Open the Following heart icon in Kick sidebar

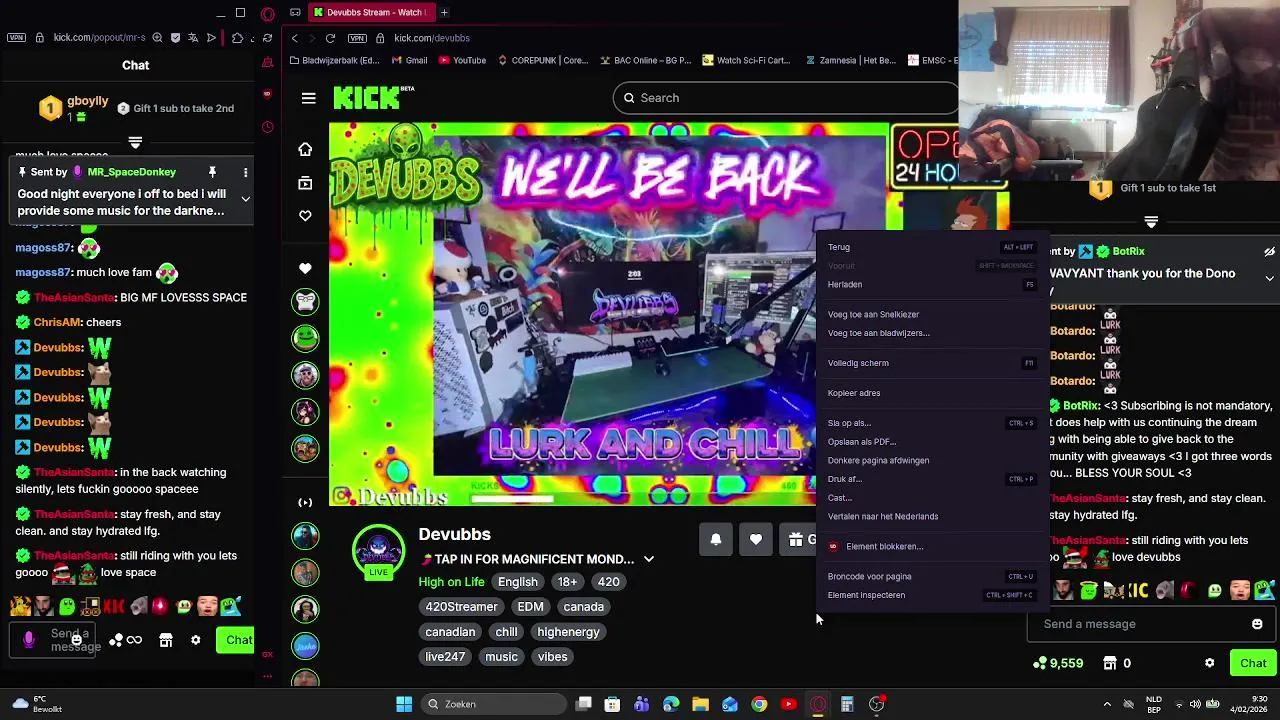(x=305, y=216)
